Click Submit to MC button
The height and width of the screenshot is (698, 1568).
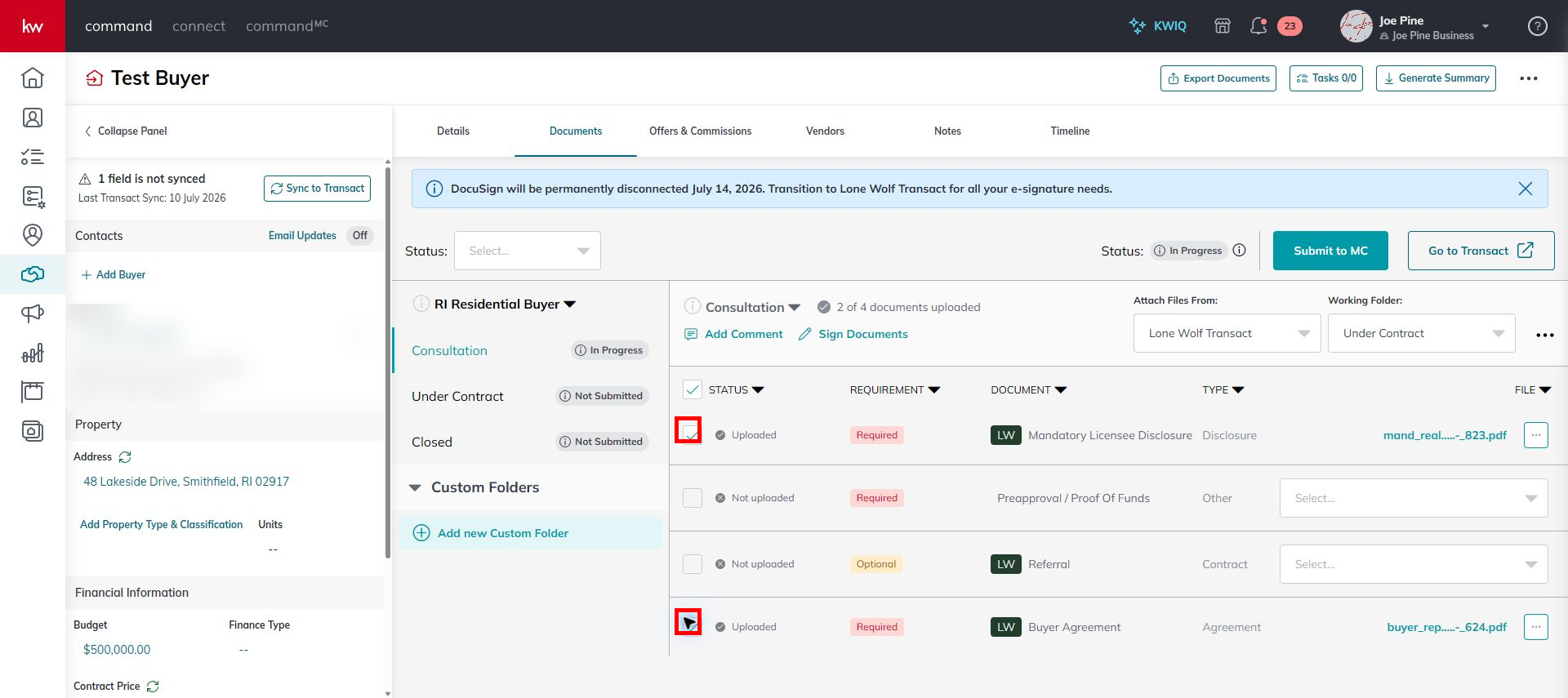(x=1330, y=251)
